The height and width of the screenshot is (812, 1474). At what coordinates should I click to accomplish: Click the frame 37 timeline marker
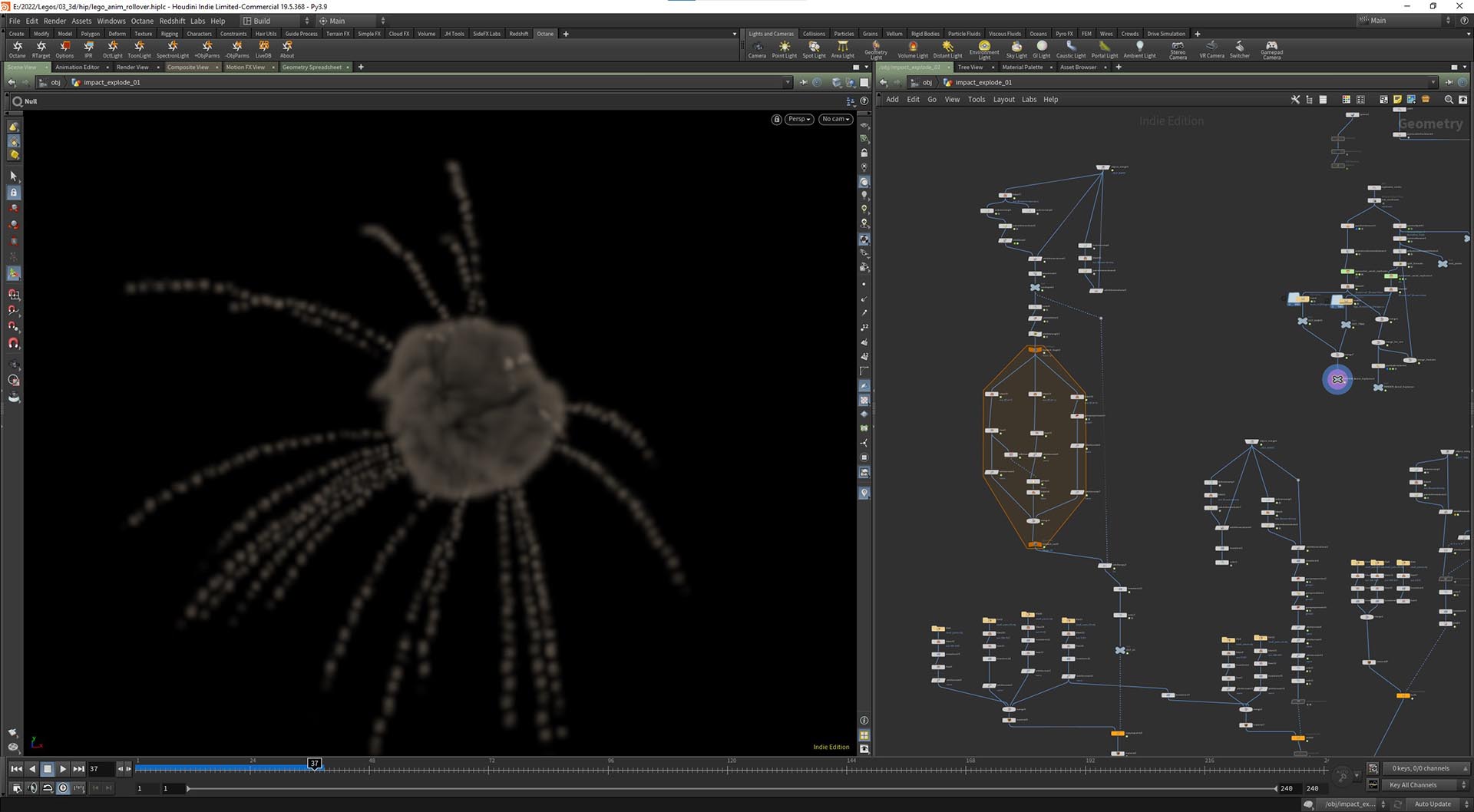click(x=314, y=764)
